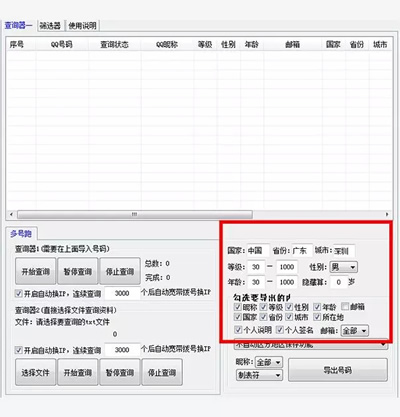Viewport: 400px width, 417px height.
Task: Click the 省份 input field showing 广东
Action: 302,250
